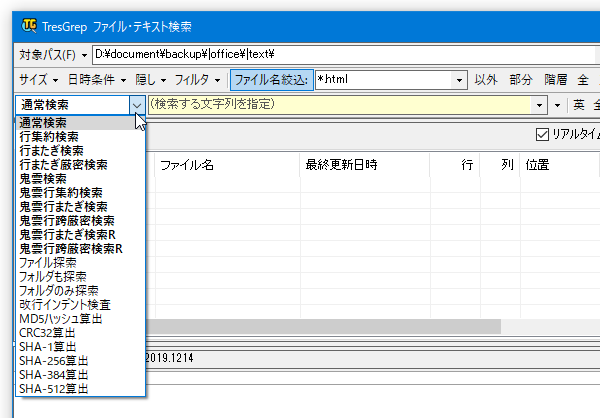Open the フィルタ dropdown menu

click(x=197, y=80)
